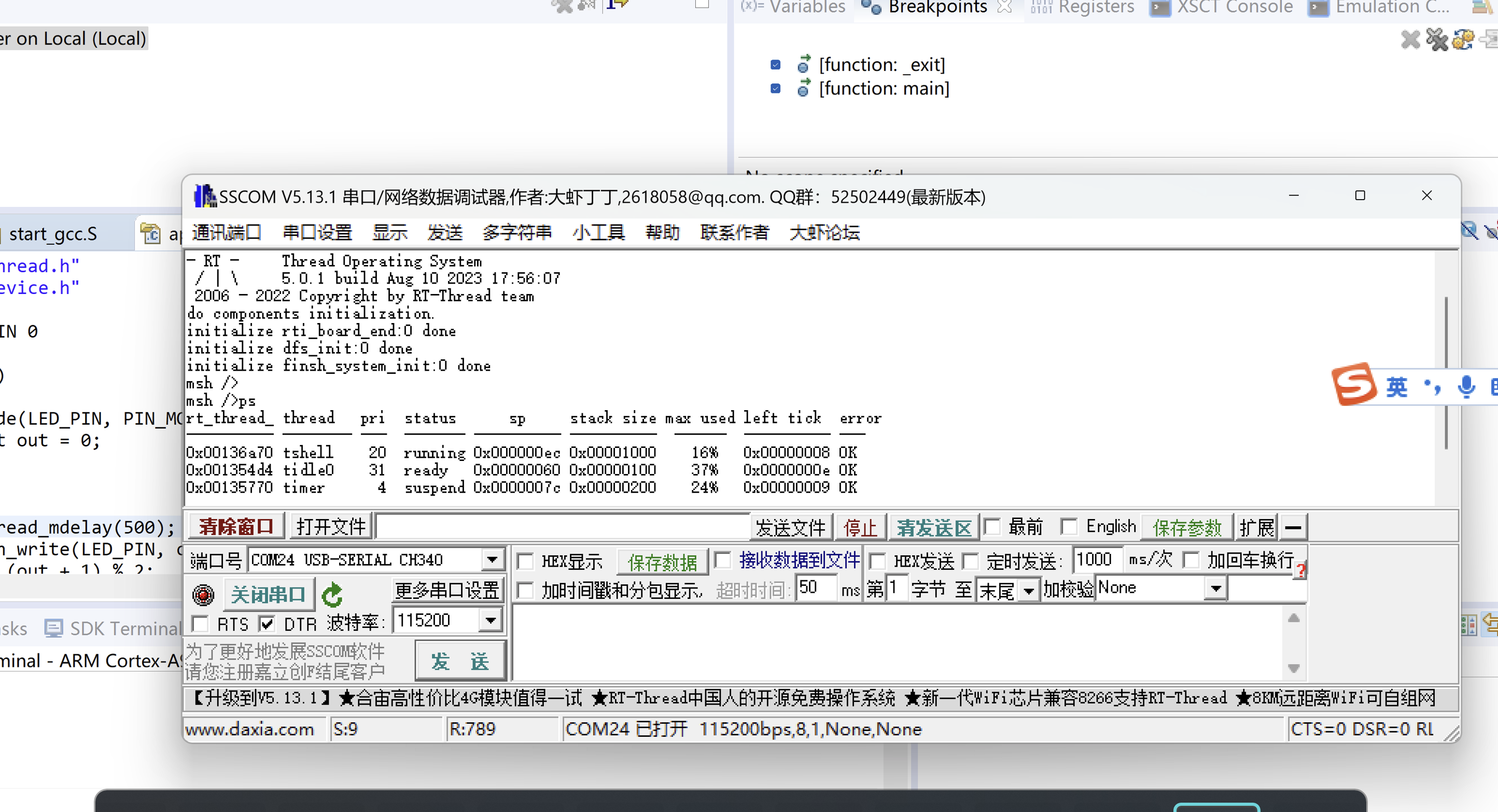Open 多字符串 menu

[517, 233]
